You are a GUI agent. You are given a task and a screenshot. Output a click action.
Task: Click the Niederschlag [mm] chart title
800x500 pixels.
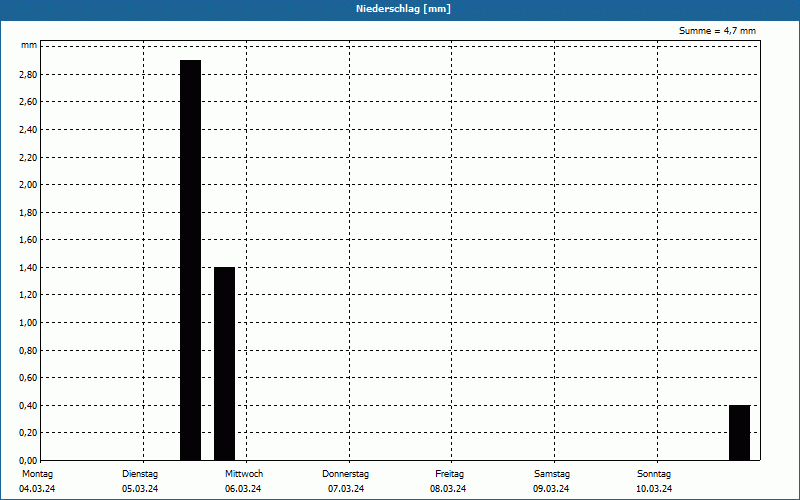[403, 9]
